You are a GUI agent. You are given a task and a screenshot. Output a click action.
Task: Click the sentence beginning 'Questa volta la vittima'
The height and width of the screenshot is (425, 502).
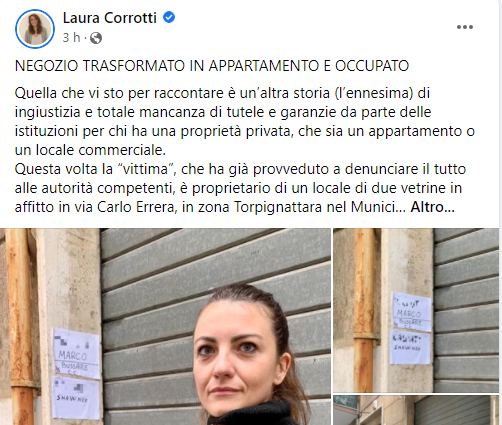(x=240, y=188)
